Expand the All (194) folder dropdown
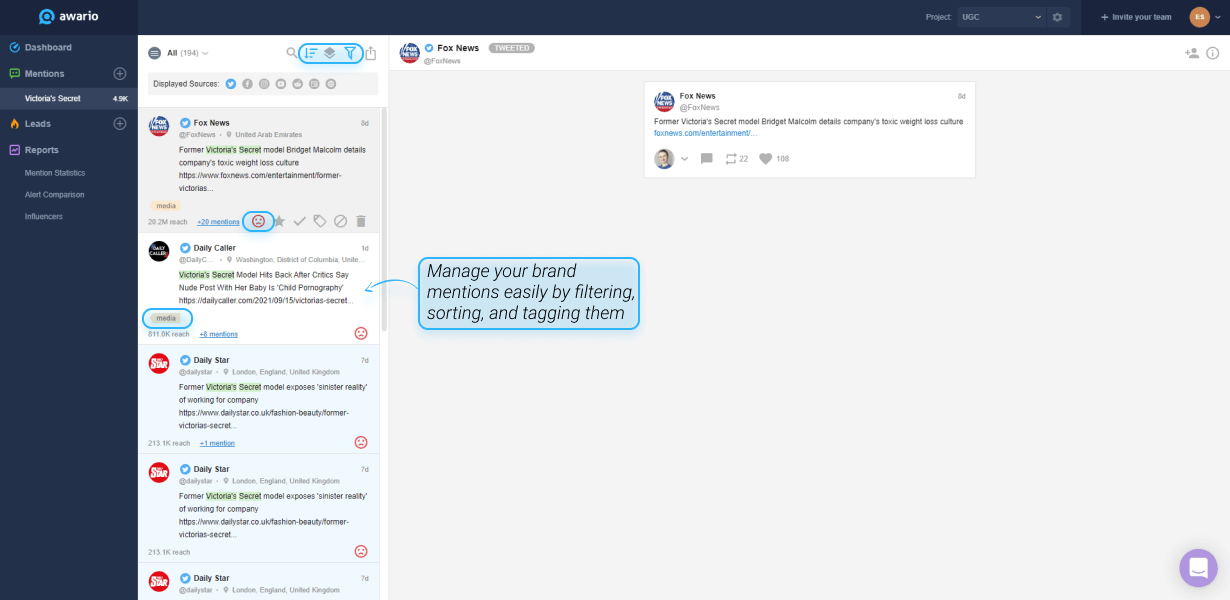This screenshot has width=1230, height=600. coord(188,53)
